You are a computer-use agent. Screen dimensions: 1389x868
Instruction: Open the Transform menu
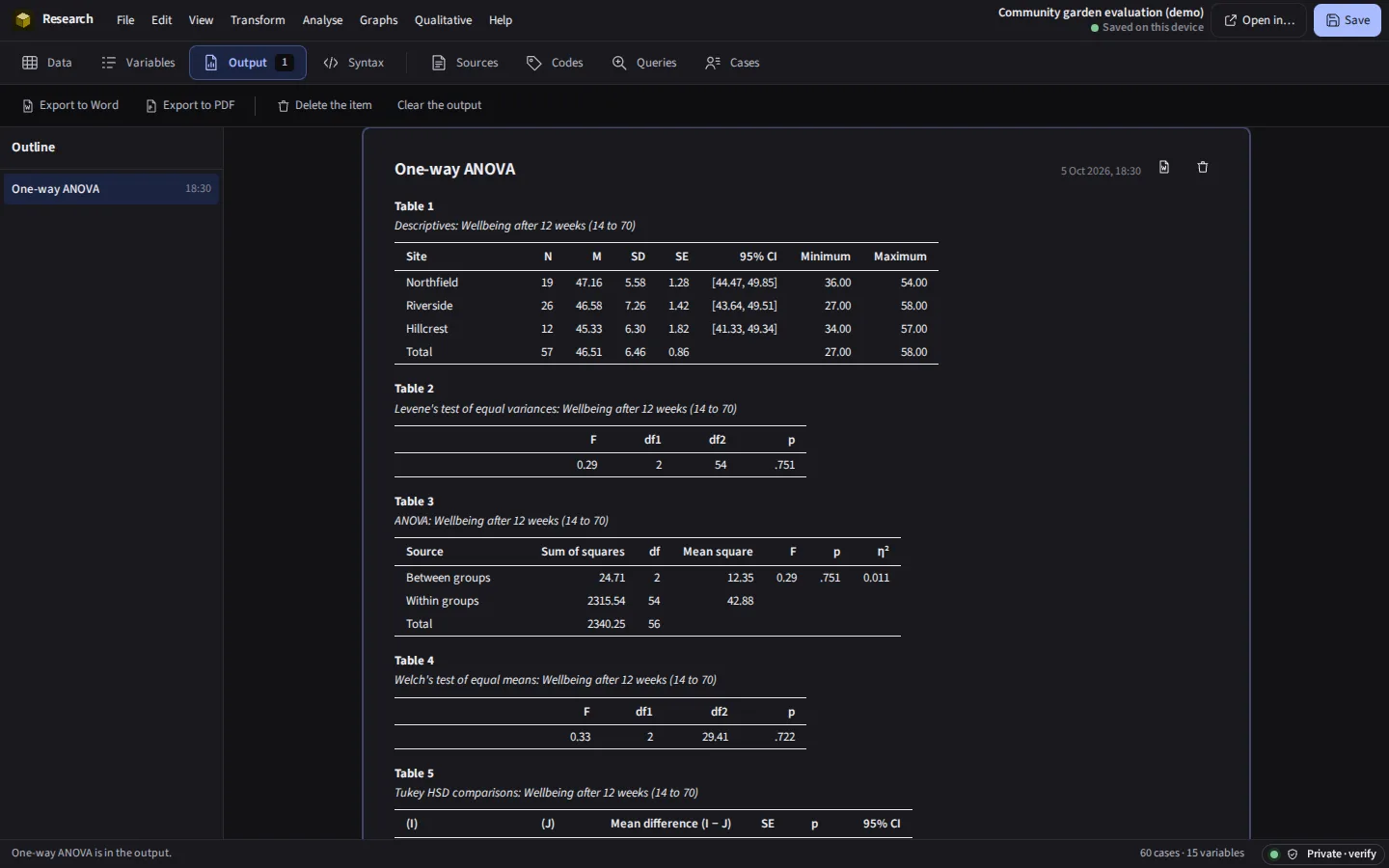(258, 20)
